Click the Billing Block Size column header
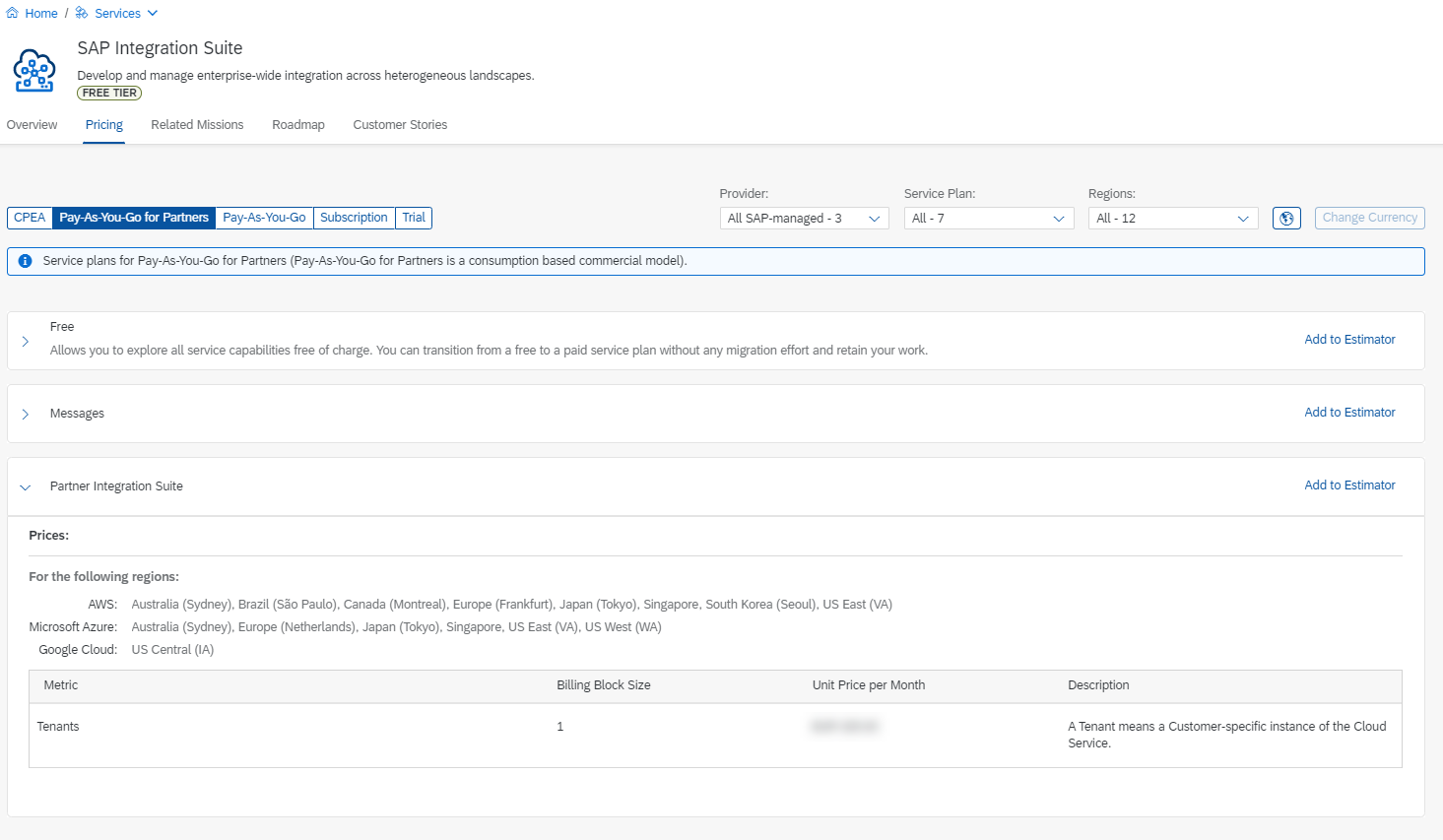The image size is (1443, 840). [604, 685]
